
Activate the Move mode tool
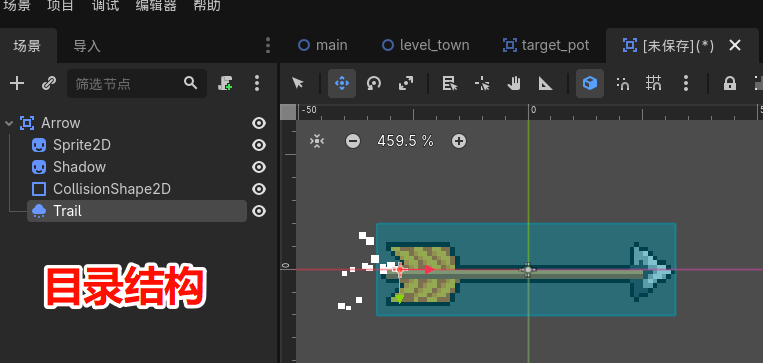coord(342,83)
